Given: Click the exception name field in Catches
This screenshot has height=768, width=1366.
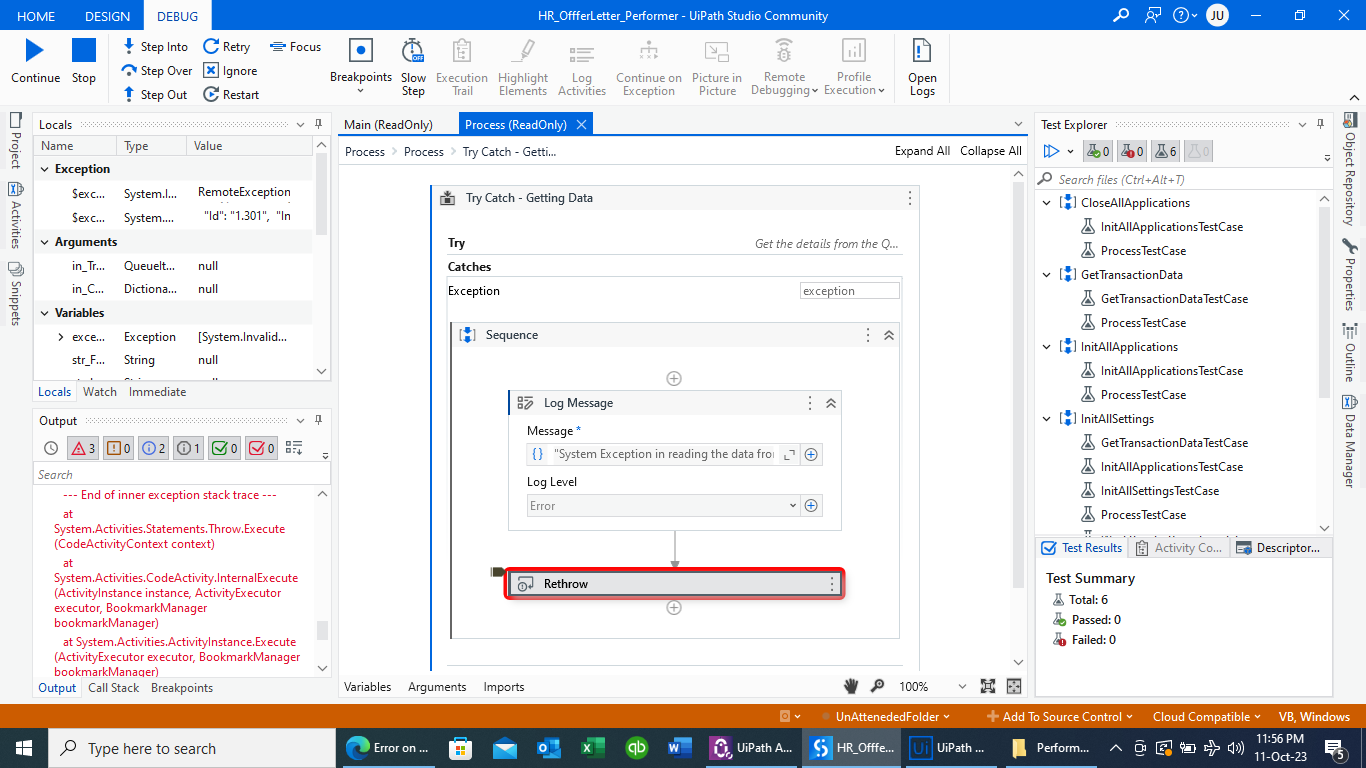Looking at the screenshot, I should (x=850, y=291).
